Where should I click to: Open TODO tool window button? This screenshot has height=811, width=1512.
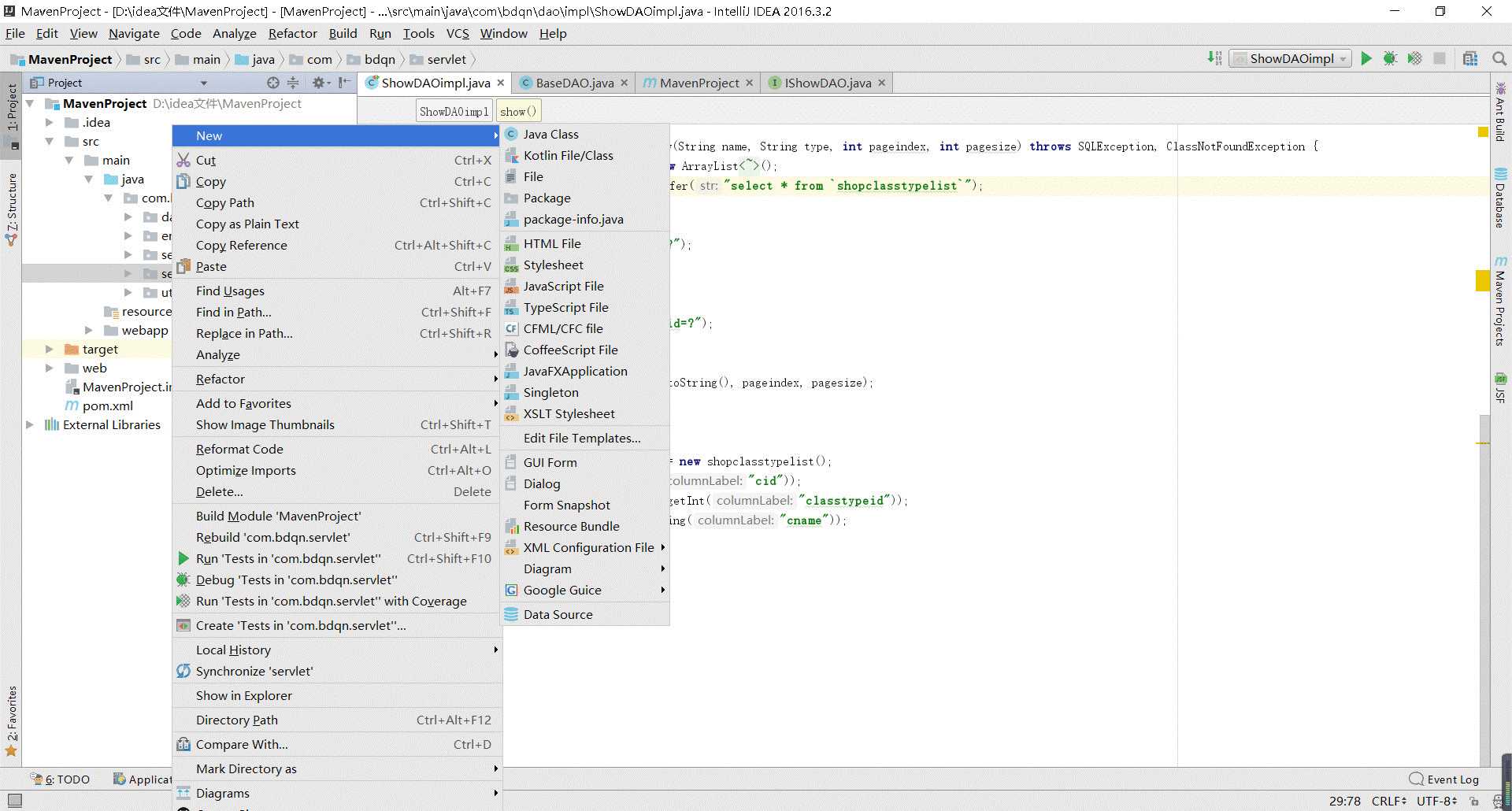pos(61,780)
